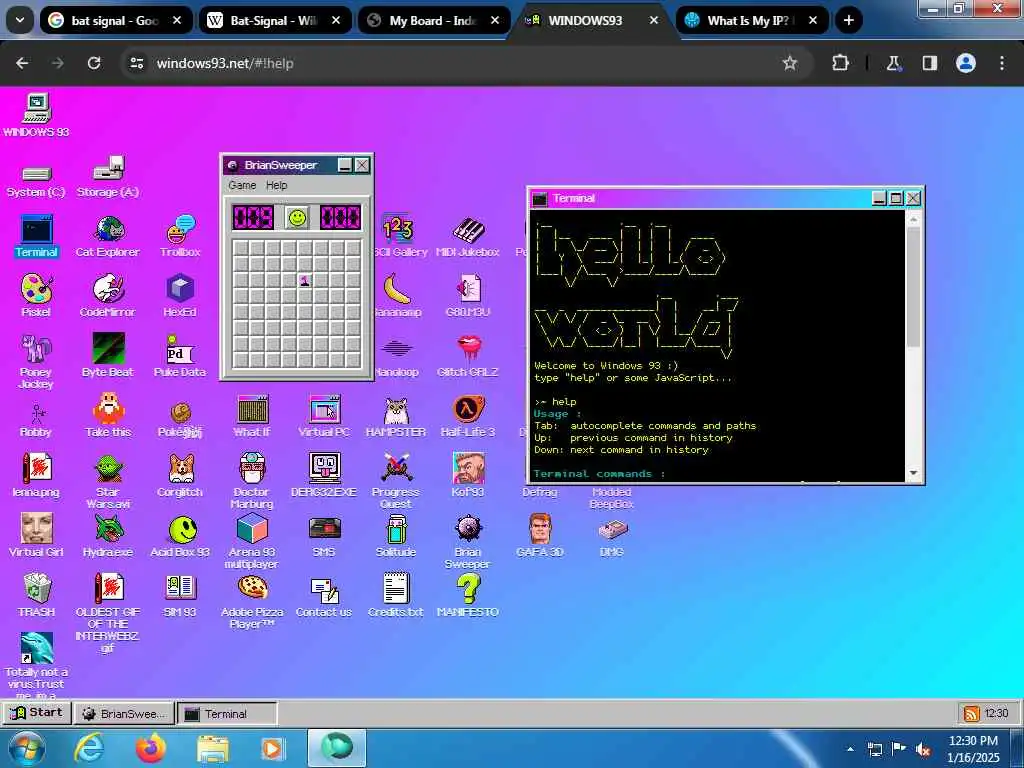
Task: Open Firefox from the Windows taskbar
Action: (151, 748)
